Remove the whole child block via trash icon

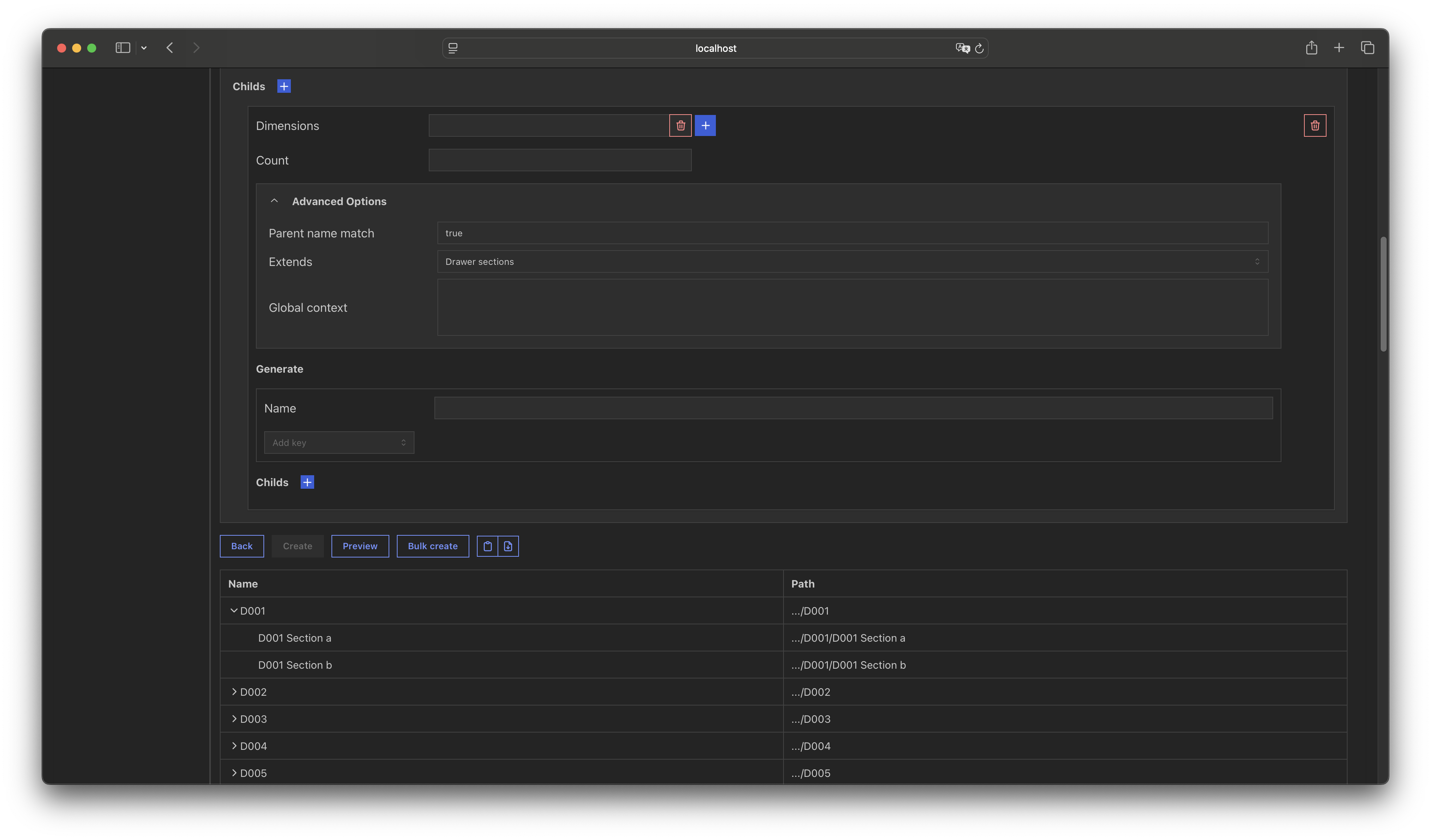point(1315,125)
